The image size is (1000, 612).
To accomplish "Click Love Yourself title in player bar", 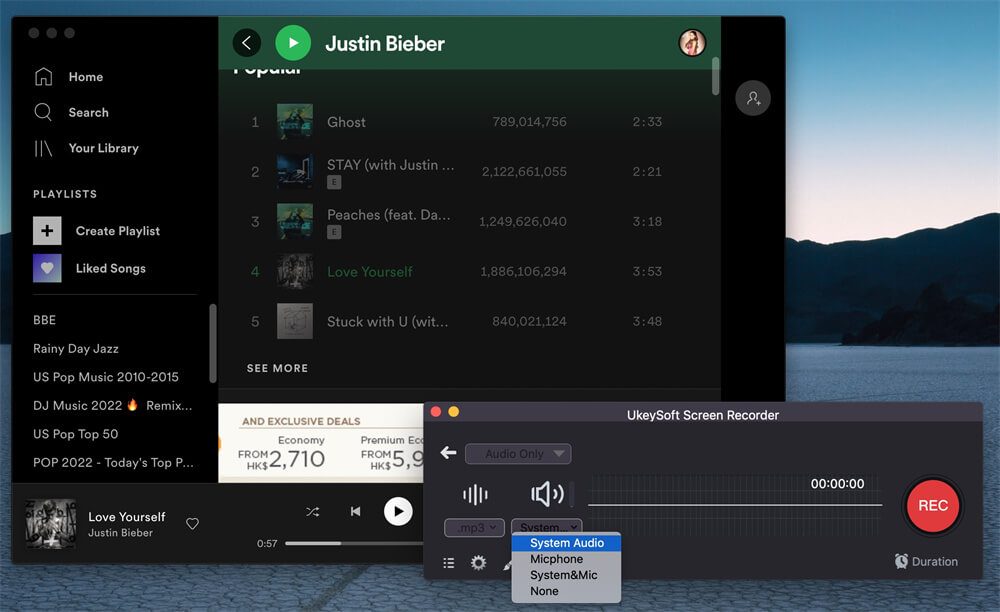I will tap(127, 517).
